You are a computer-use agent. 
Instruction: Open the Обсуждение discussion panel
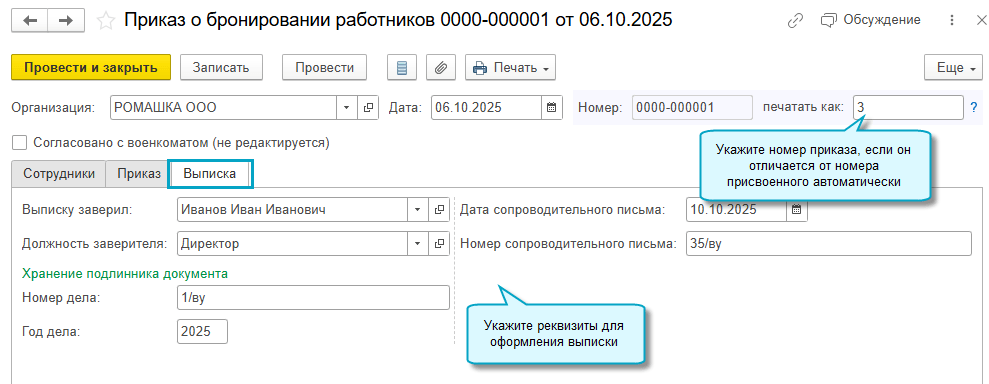(870, 20)
